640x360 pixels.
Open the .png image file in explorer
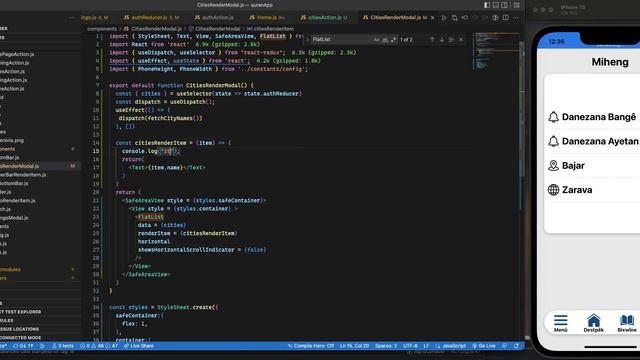coord(12,140)
